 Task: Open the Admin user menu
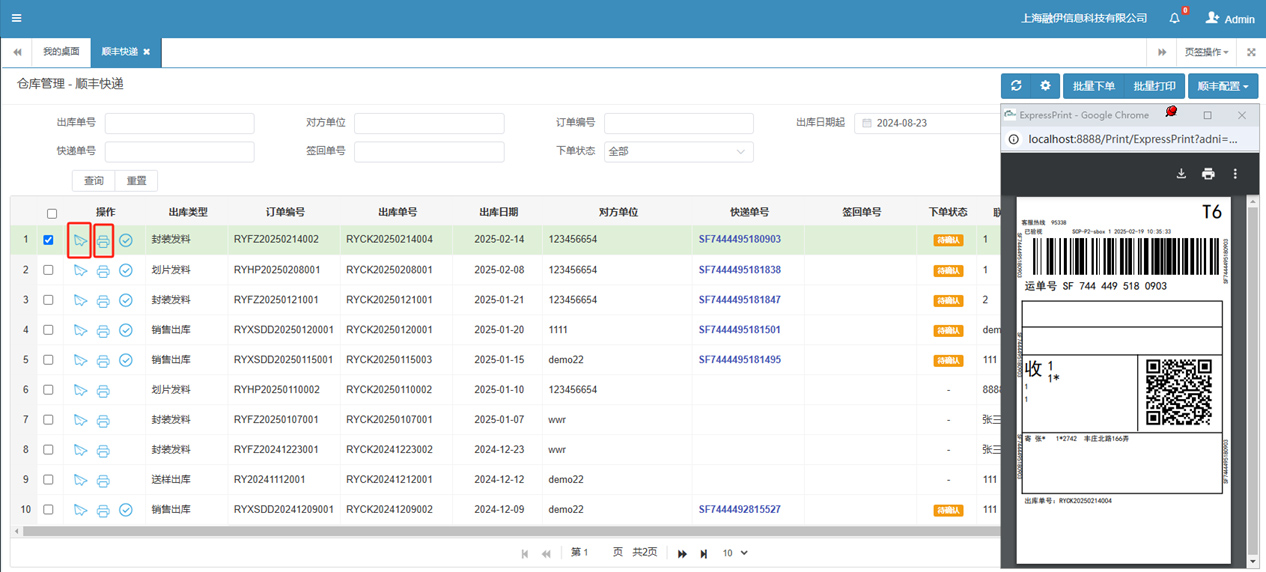[1230, 18]
